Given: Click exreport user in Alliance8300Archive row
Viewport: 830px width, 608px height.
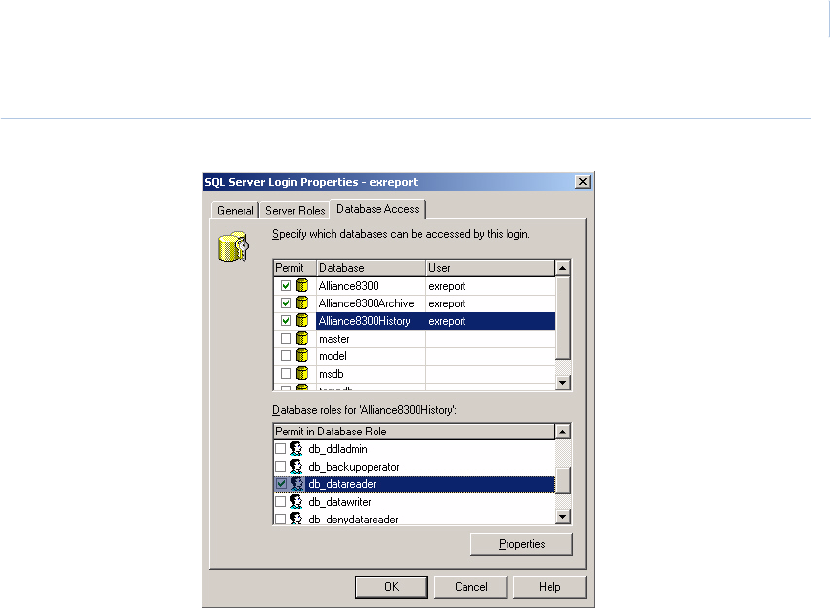Looking at the screenshot, I should 447,304.
